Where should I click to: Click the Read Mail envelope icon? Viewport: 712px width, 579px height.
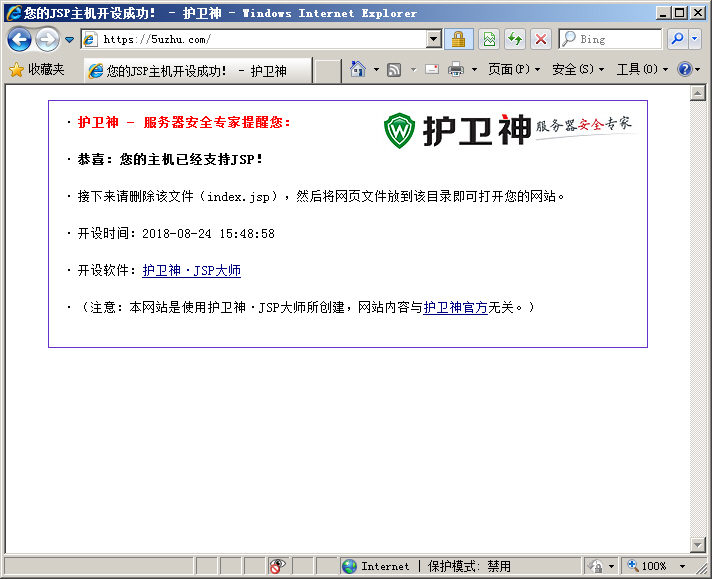(432, 70)
